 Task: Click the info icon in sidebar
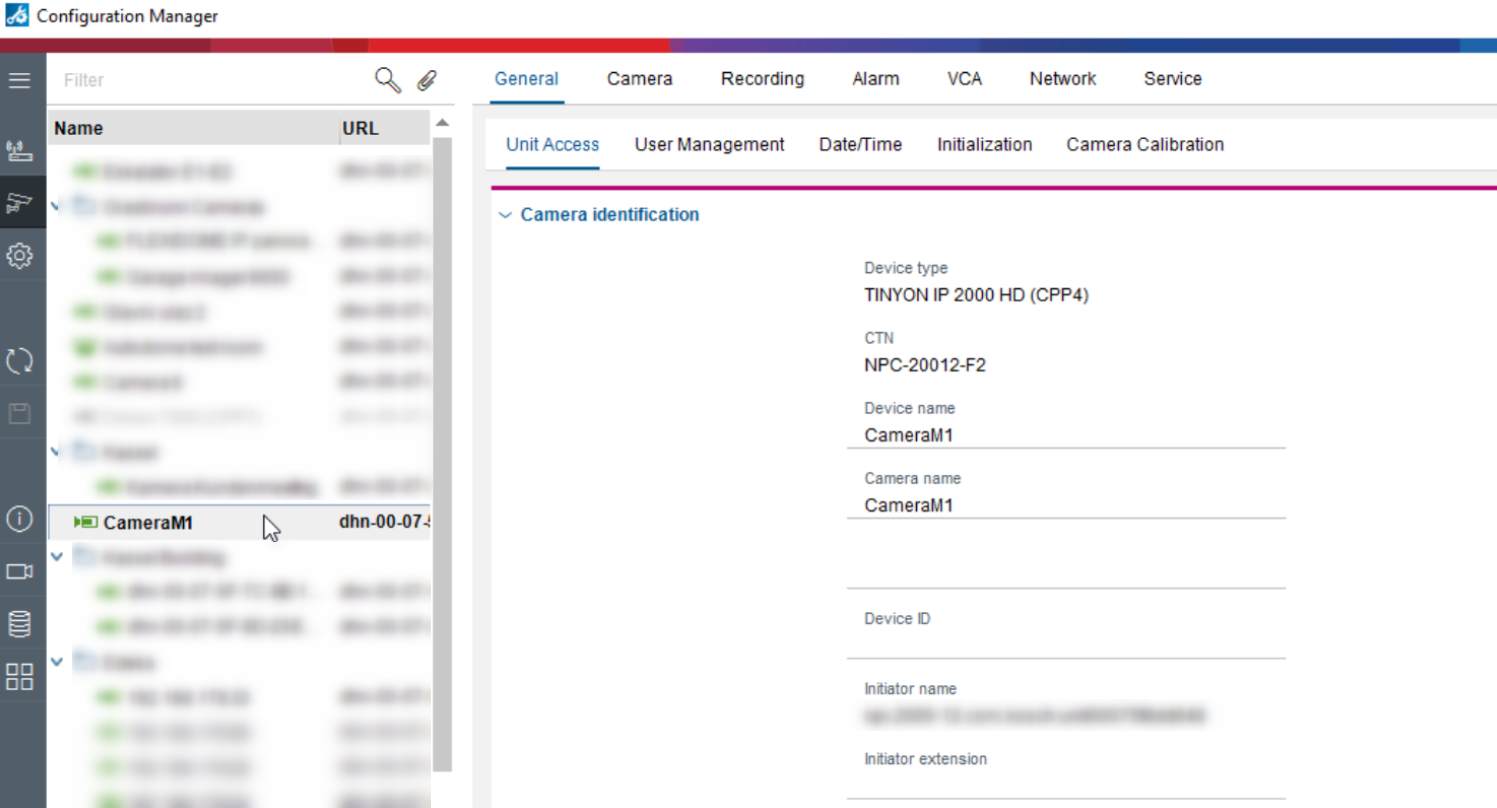click(x=20, y=519)
